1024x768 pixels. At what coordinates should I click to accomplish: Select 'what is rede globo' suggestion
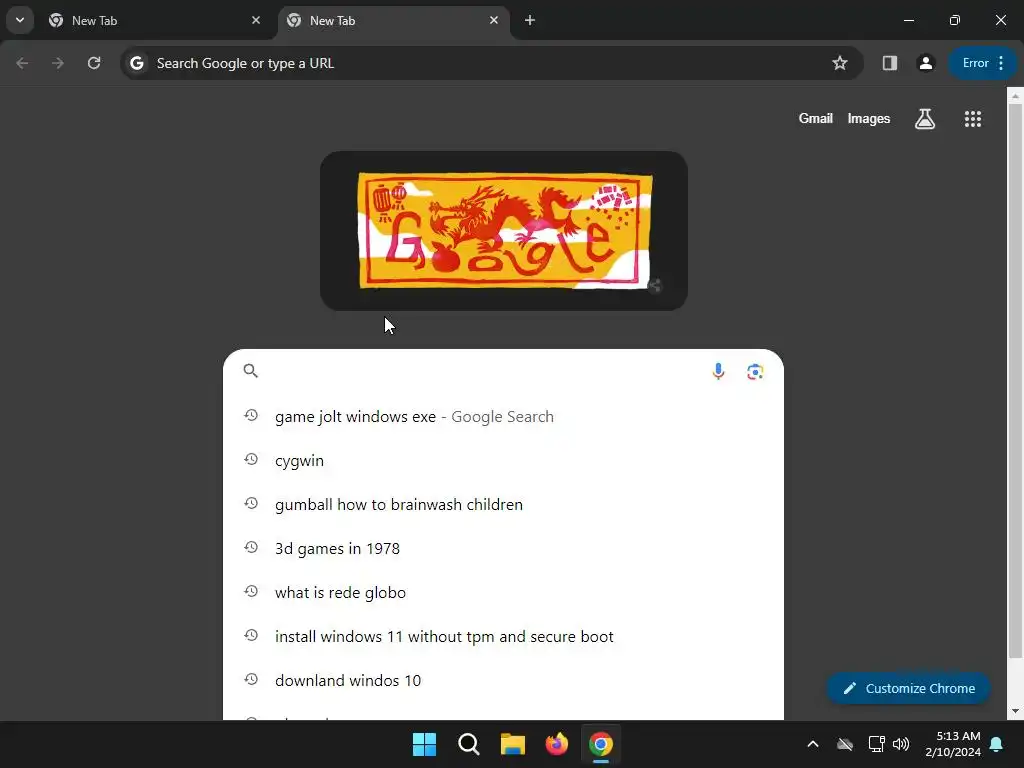pos(503,592)
